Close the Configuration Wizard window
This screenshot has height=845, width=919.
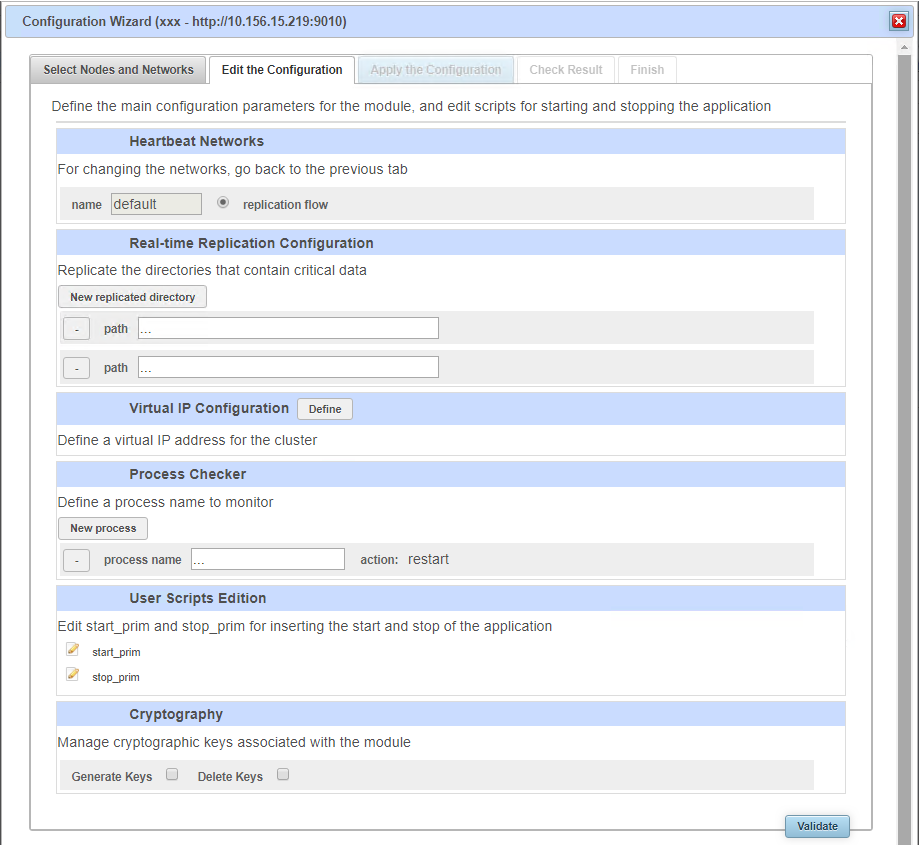898,20
